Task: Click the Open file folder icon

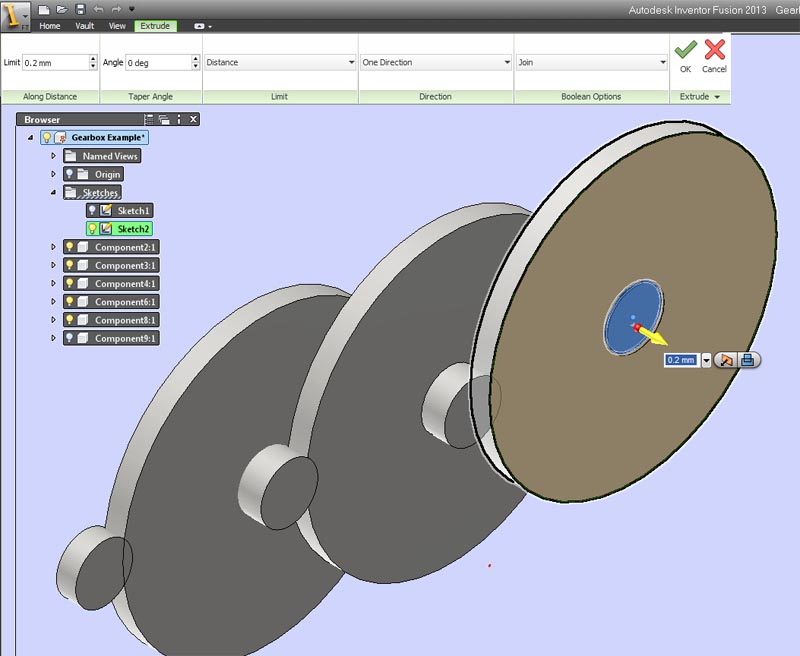Action: pyautogui.click(x=62, y=9)
